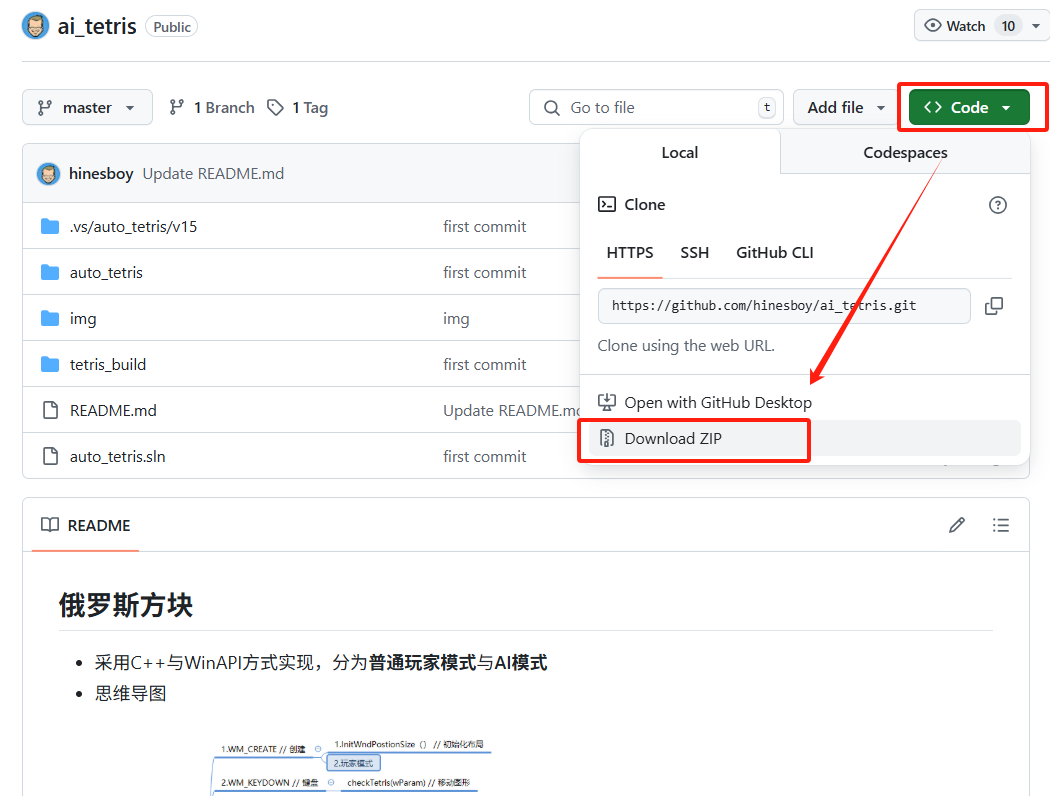Viewport: 1050px width, 796px height.
Task: Expand the Watch options dropdown arrow
Action: click(x=1035, y=26)
